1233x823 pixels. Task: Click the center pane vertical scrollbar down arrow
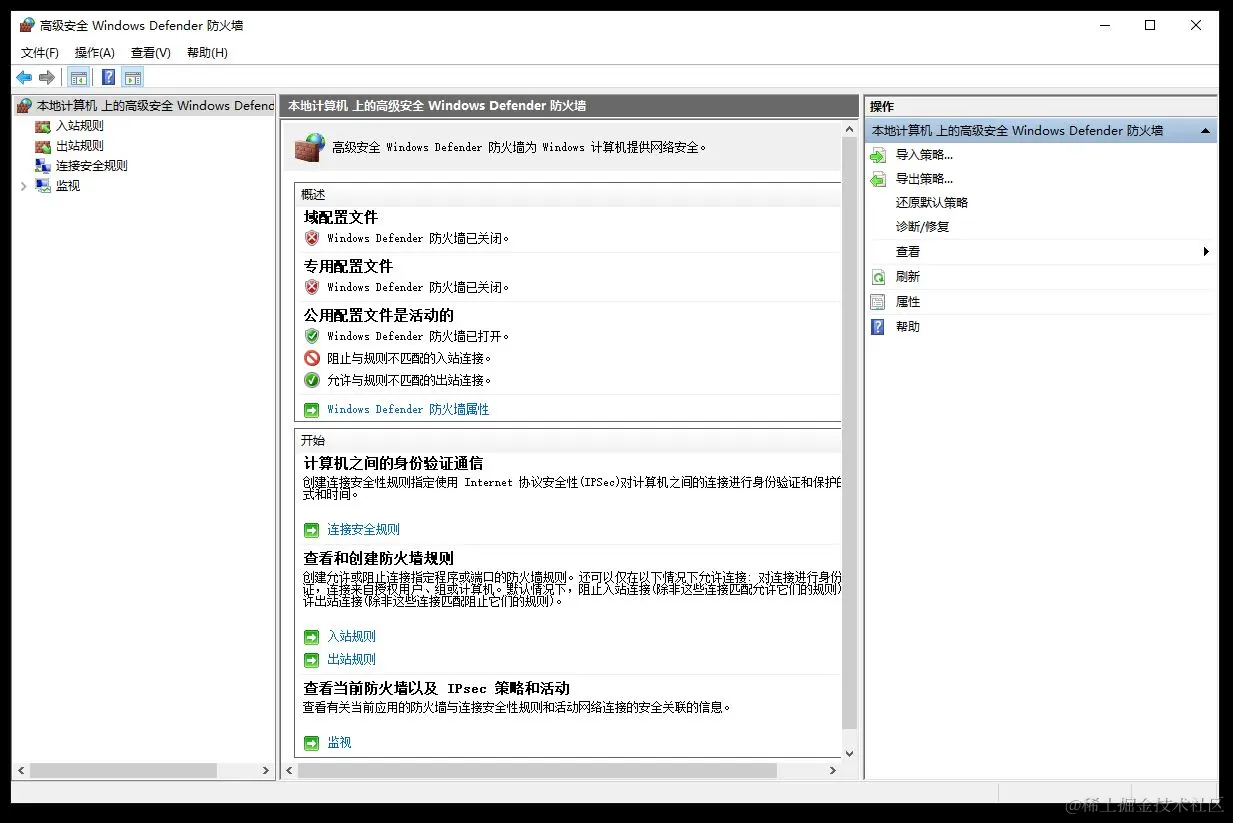(849, 754)
